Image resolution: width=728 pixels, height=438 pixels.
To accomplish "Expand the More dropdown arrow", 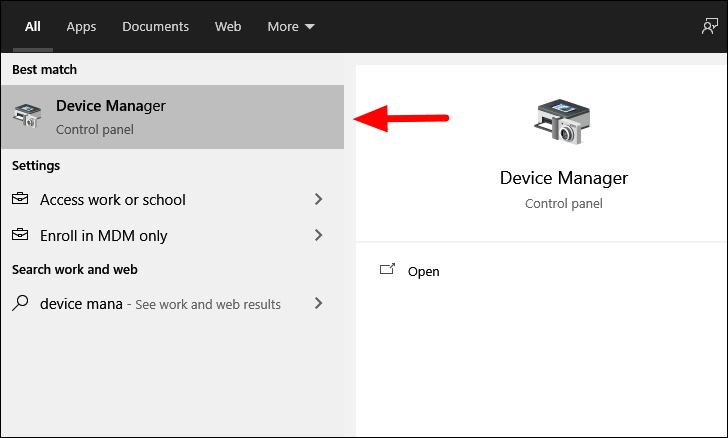I will (x=310, y=27).
